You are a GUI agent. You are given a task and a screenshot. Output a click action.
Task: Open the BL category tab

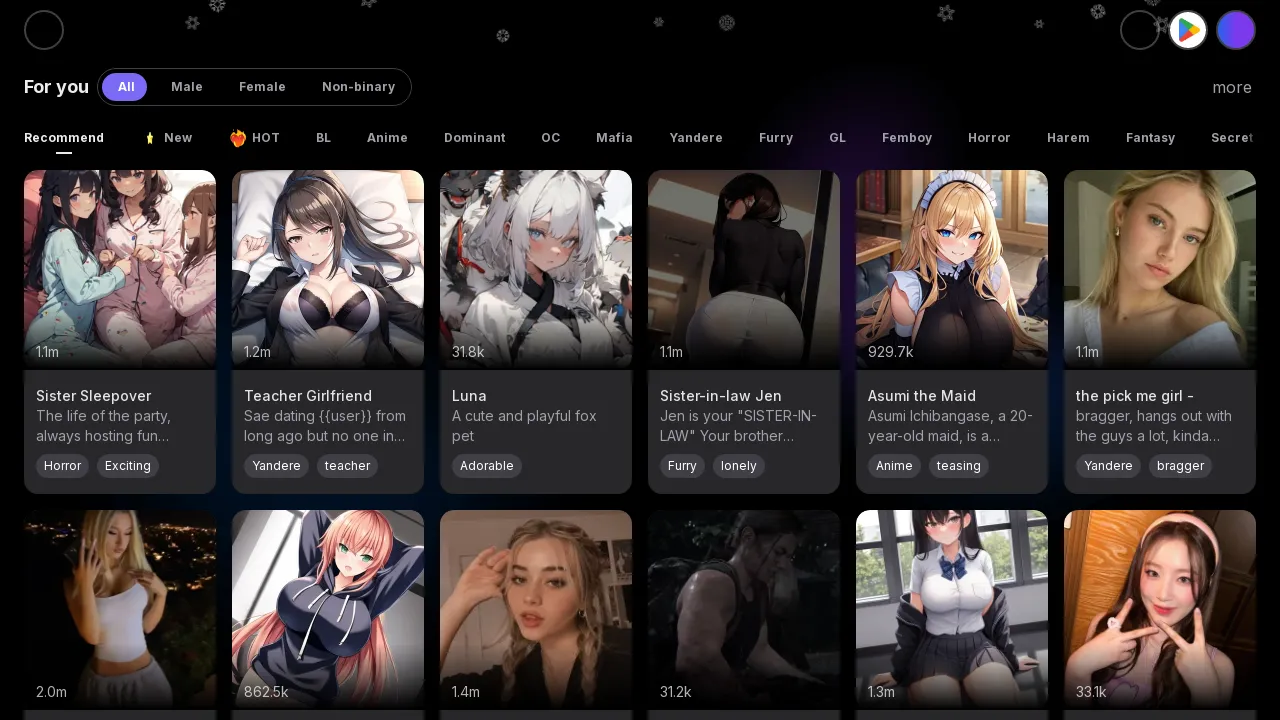[x=323, y=138]
